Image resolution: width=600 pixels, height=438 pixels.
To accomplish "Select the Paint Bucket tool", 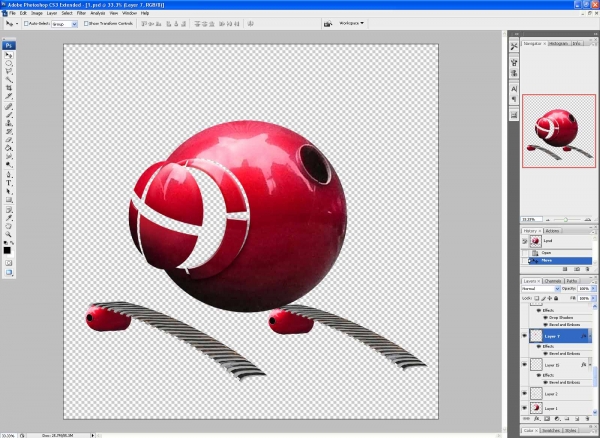I will coord(8,148).
